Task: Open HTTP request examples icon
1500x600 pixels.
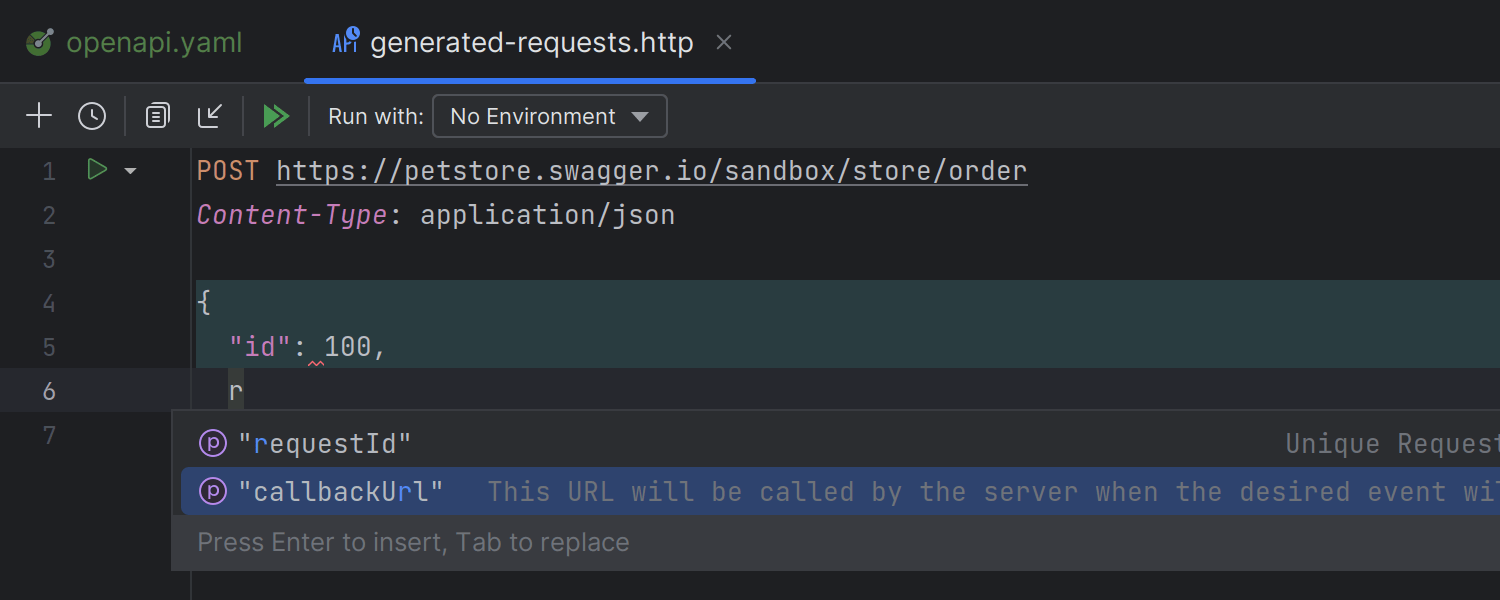Action: coord(156,115)
